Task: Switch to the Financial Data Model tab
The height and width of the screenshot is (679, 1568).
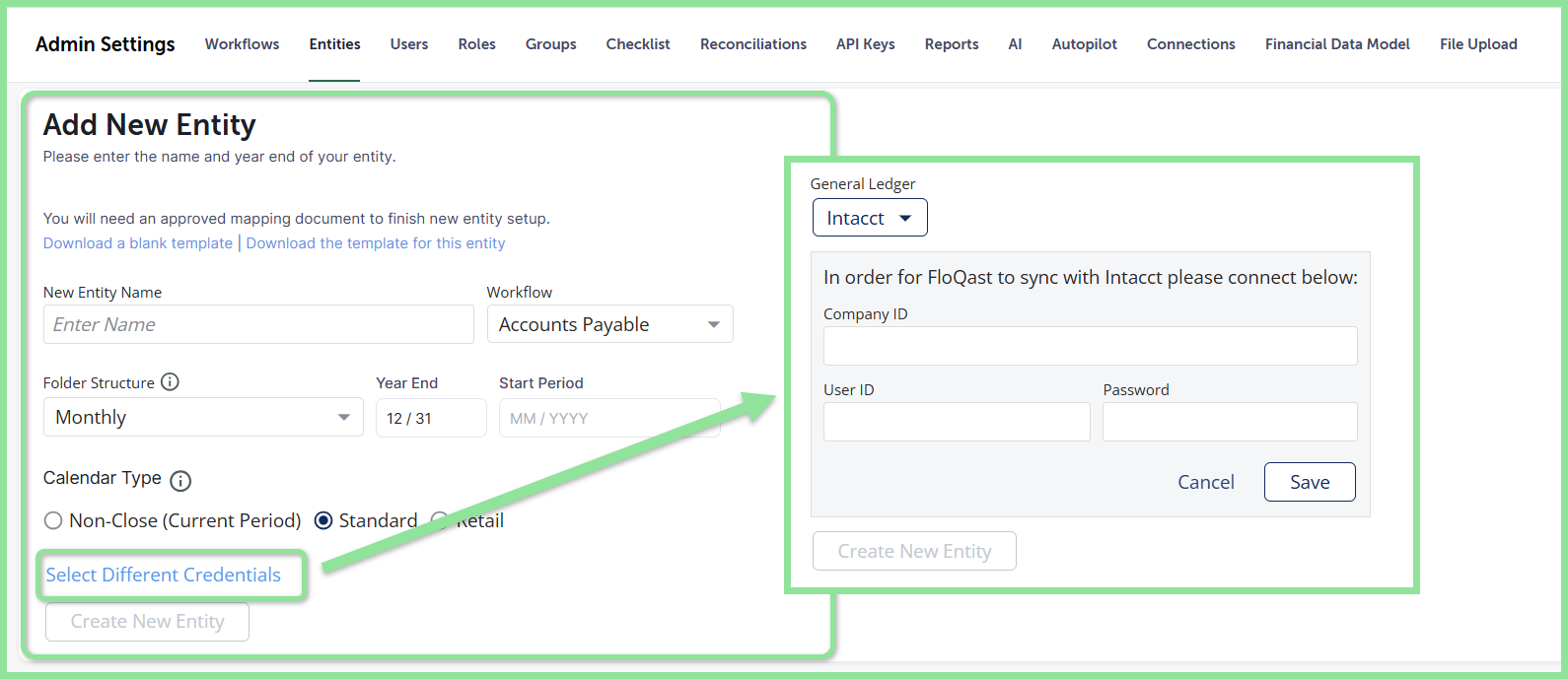Action: pos(1337,44)
